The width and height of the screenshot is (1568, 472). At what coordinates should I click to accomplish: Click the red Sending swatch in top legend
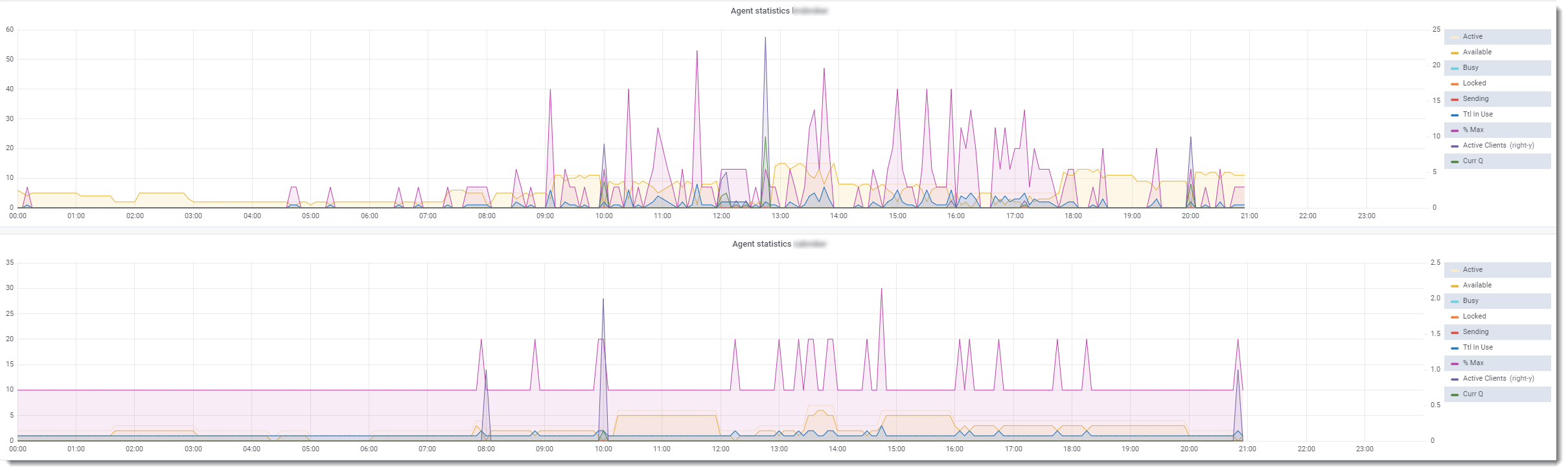pos(1455,99)
